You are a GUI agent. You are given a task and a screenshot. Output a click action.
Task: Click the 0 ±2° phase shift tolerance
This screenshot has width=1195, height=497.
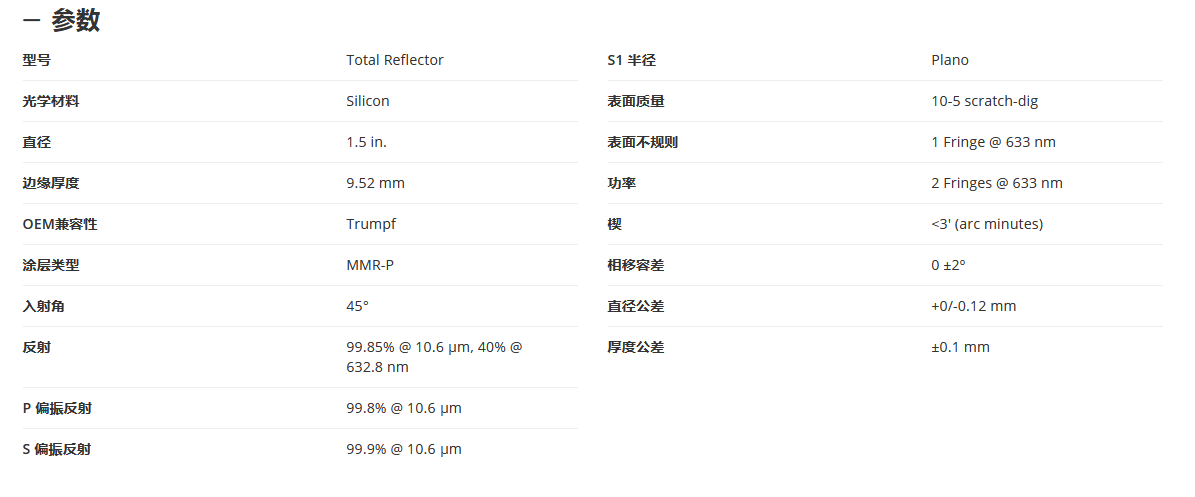point(948,266)
